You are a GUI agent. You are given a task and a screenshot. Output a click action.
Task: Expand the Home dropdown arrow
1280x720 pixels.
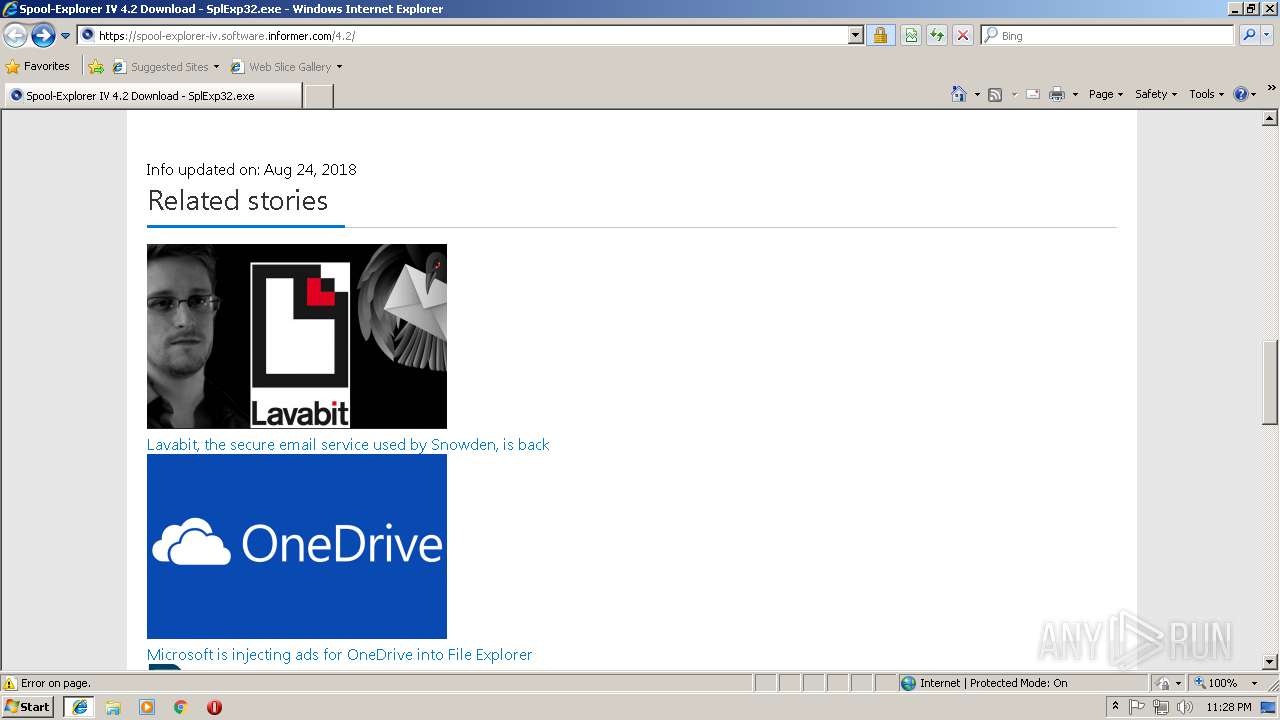pos(977,94)
